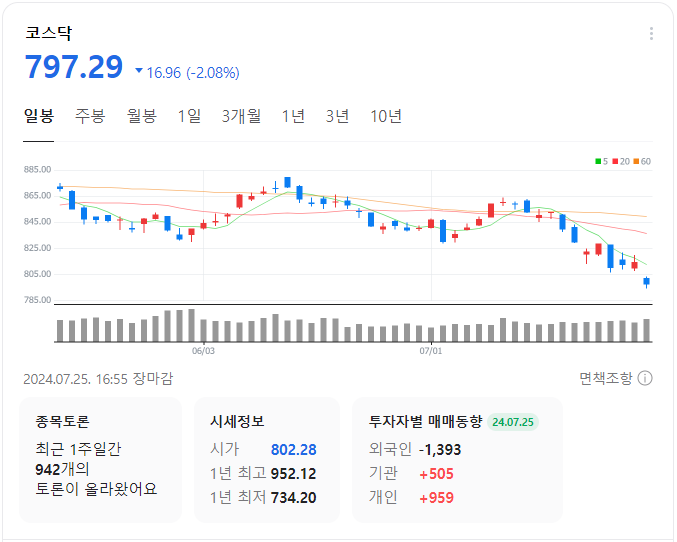Show the 1년 chart range
This screenshot has width=677, height=542.
[293, 116]
